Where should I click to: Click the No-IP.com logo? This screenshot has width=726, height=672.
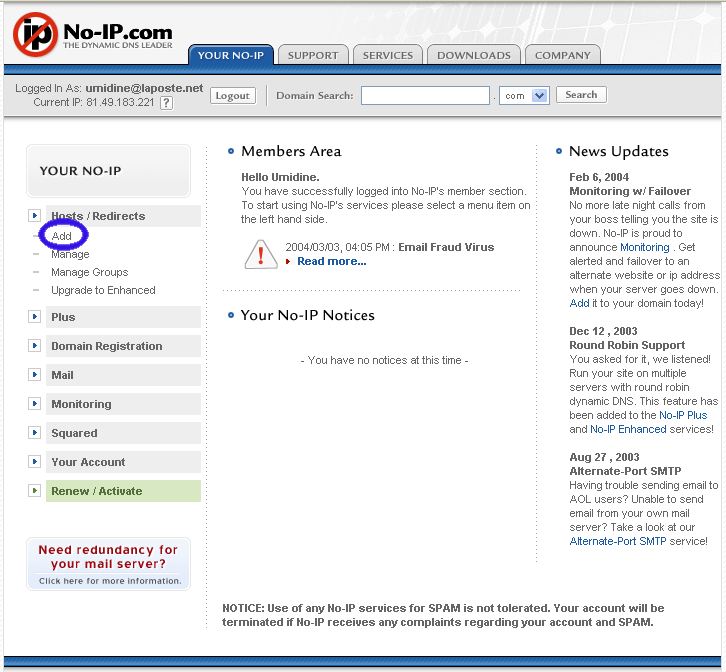[93, 35]
